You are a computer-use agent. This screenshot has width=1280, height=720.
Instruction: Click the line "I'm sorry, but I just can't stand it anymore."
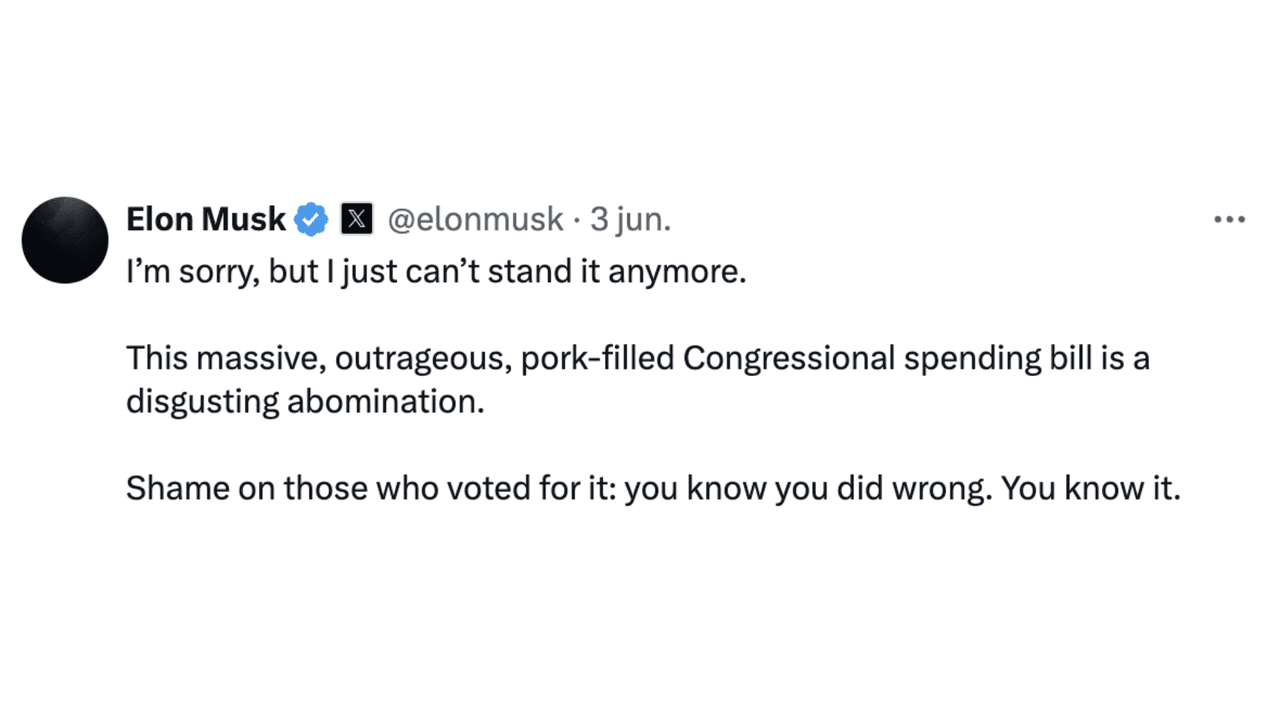click(x=436, y=272)
